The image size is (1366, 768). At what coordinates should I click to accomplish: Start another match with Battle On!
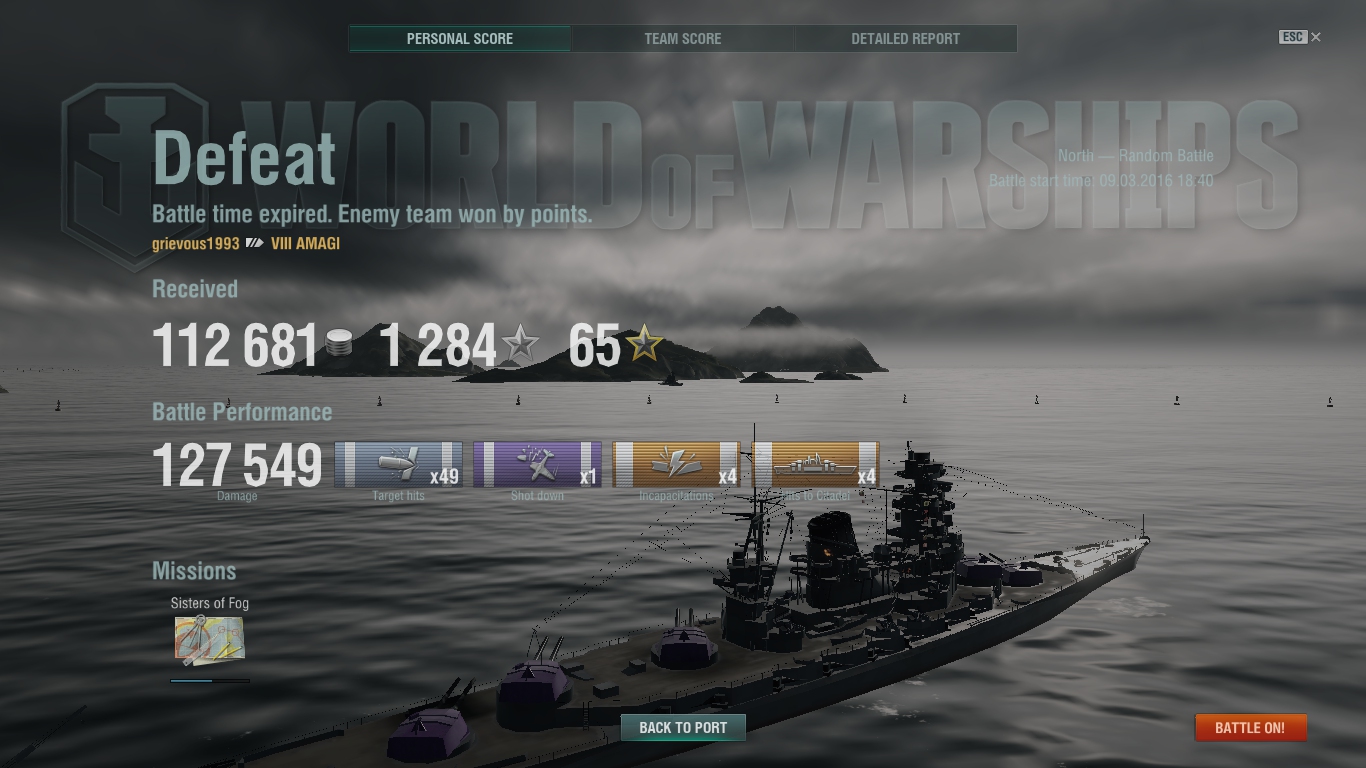click(x=1250, y=727)
